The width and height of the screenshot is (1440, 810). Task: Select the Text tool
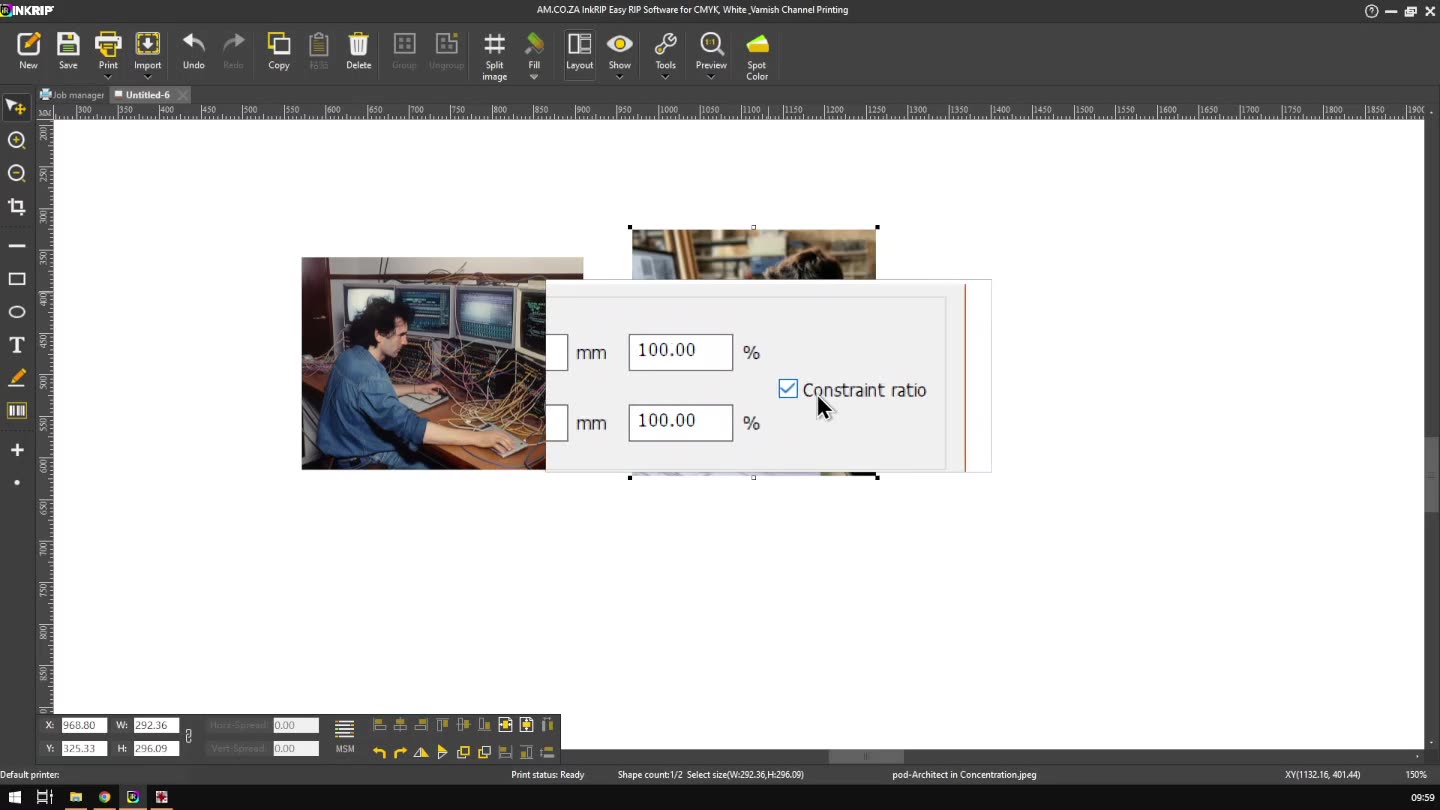point(17,345)
